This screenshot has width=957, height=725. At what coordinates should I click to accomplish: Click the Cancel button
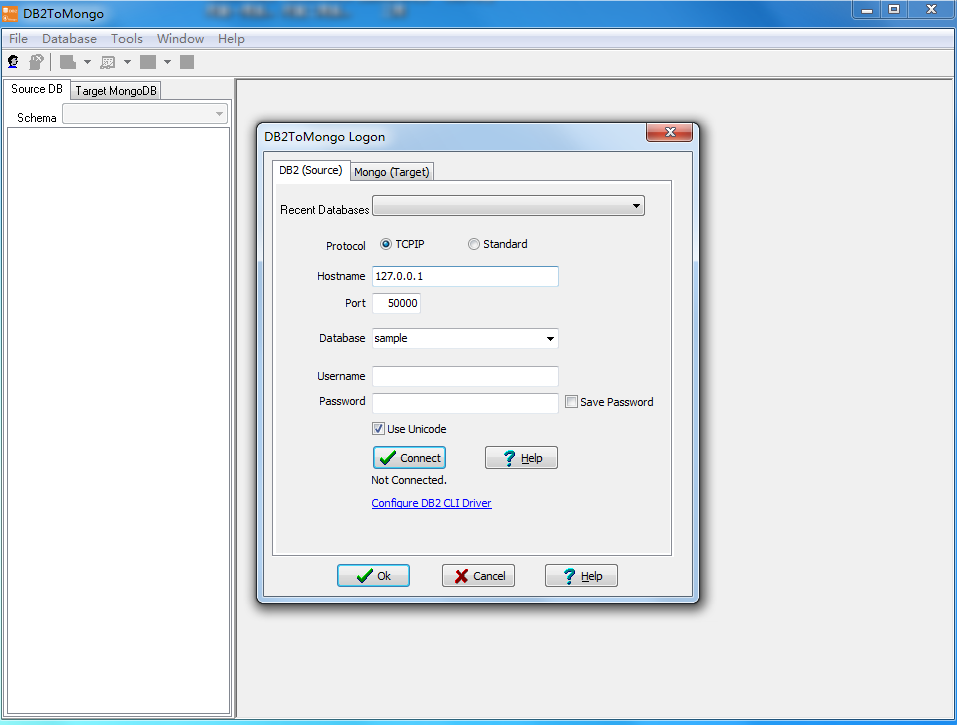coord(478,575)
